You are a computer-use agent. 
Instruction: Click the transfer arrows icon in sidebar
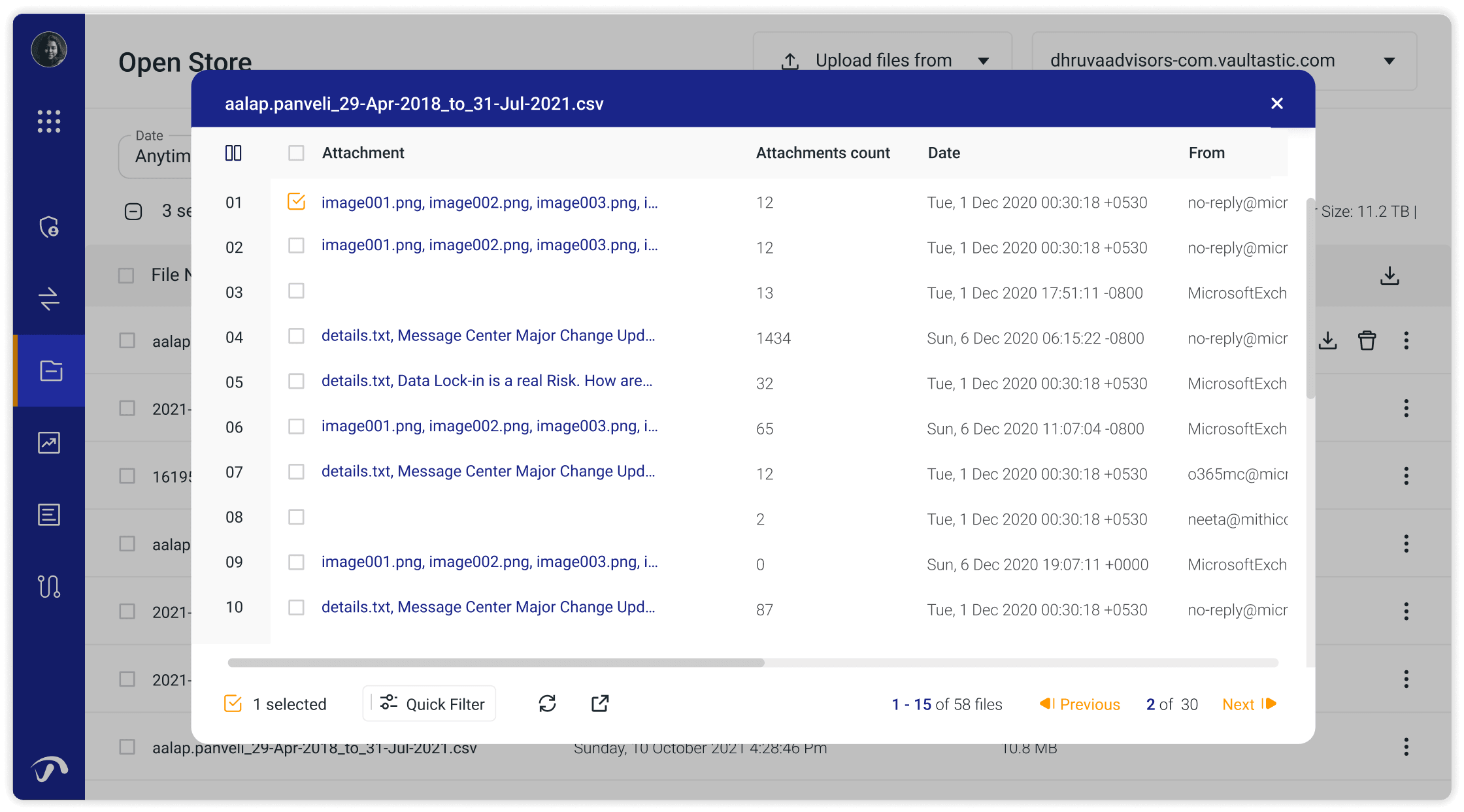point(49,299)
